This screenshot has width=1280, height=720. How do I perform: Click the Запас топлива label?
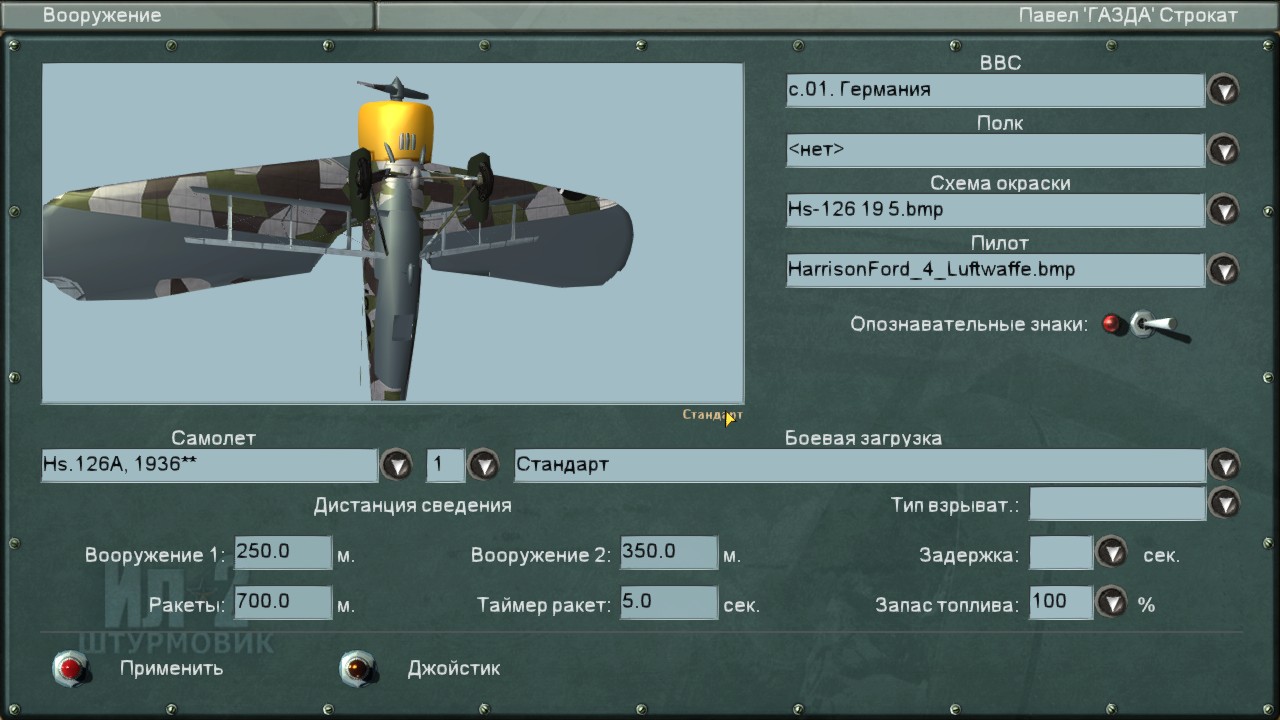click(x=947, y=605)
